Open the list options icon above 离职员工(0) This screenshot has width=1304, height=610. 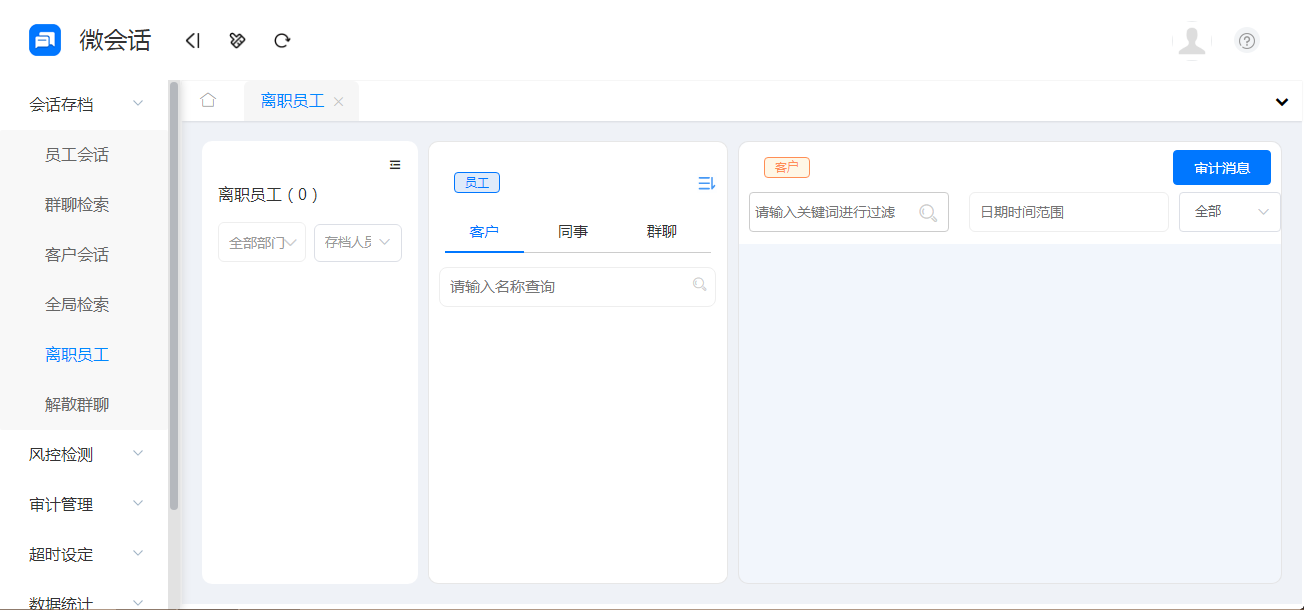[395, 163]
